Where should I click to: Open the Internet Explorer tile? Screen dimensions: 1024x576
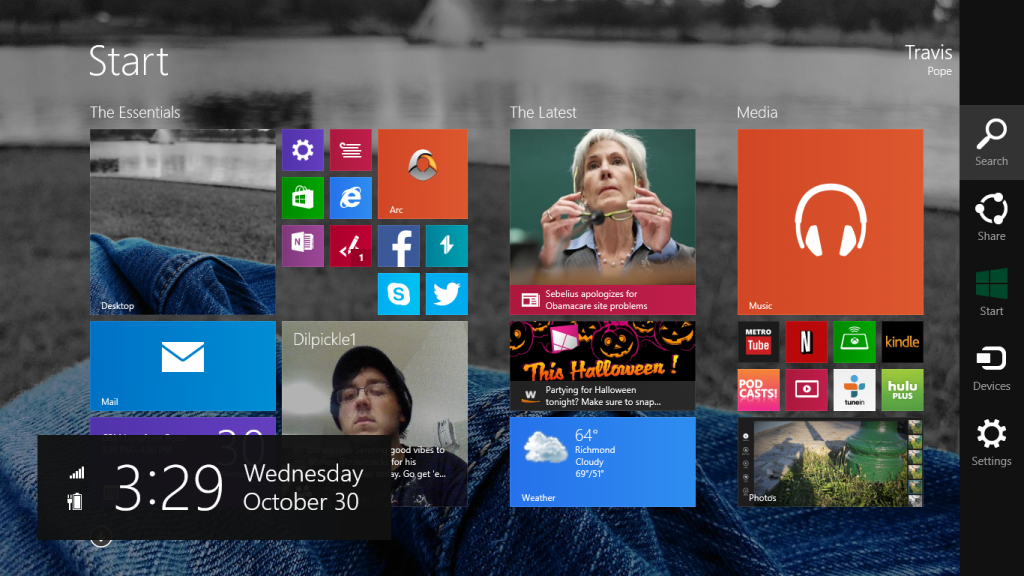point(350,197)
